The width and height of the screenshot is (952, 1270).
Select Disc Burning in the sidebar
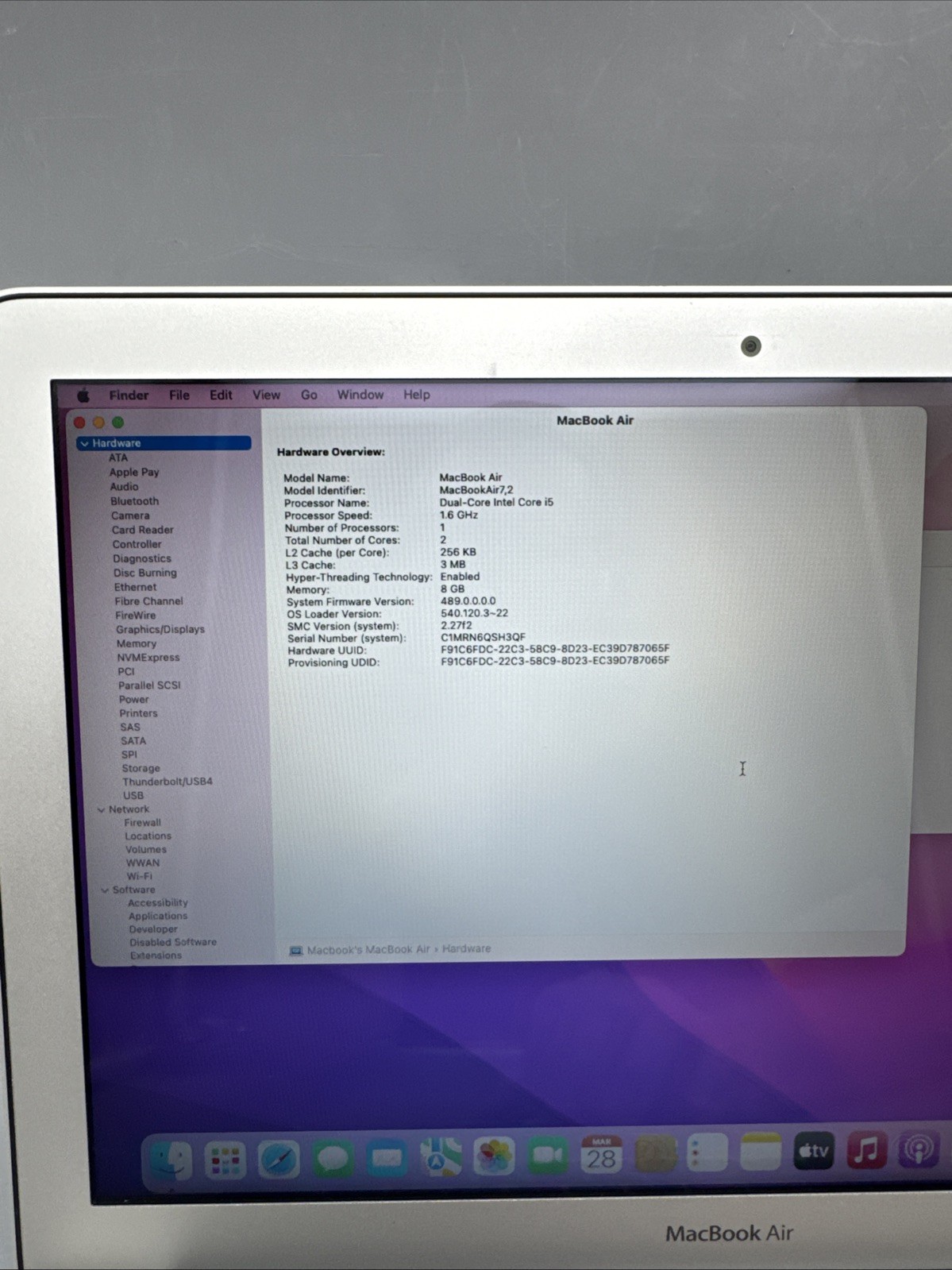point(145,573)
